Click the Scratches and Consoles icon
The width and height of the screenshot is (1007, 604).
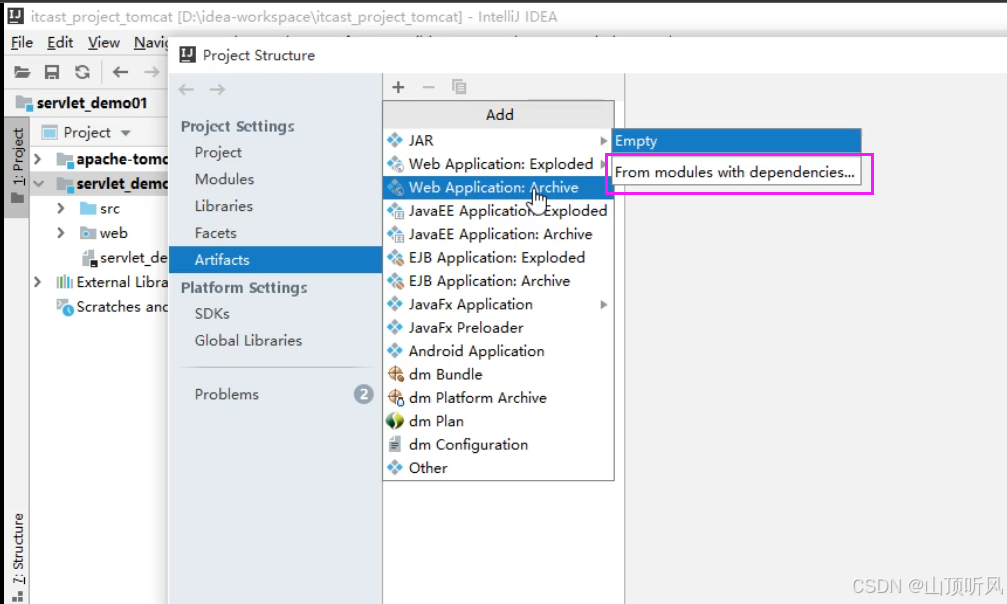[65, 307]
